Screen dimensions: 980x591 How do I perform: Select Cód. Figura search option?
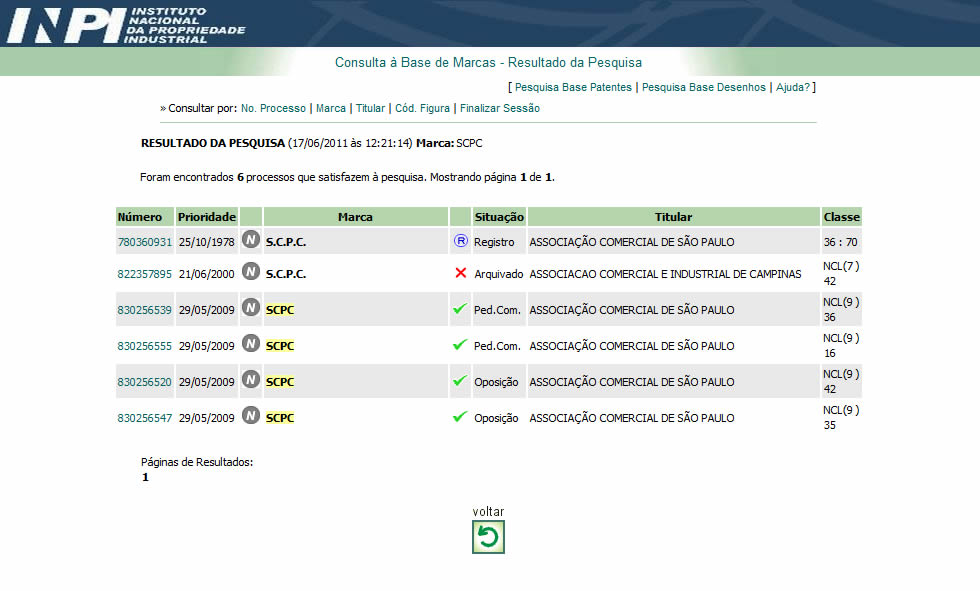pyautogui.click(x=422, y=108)
